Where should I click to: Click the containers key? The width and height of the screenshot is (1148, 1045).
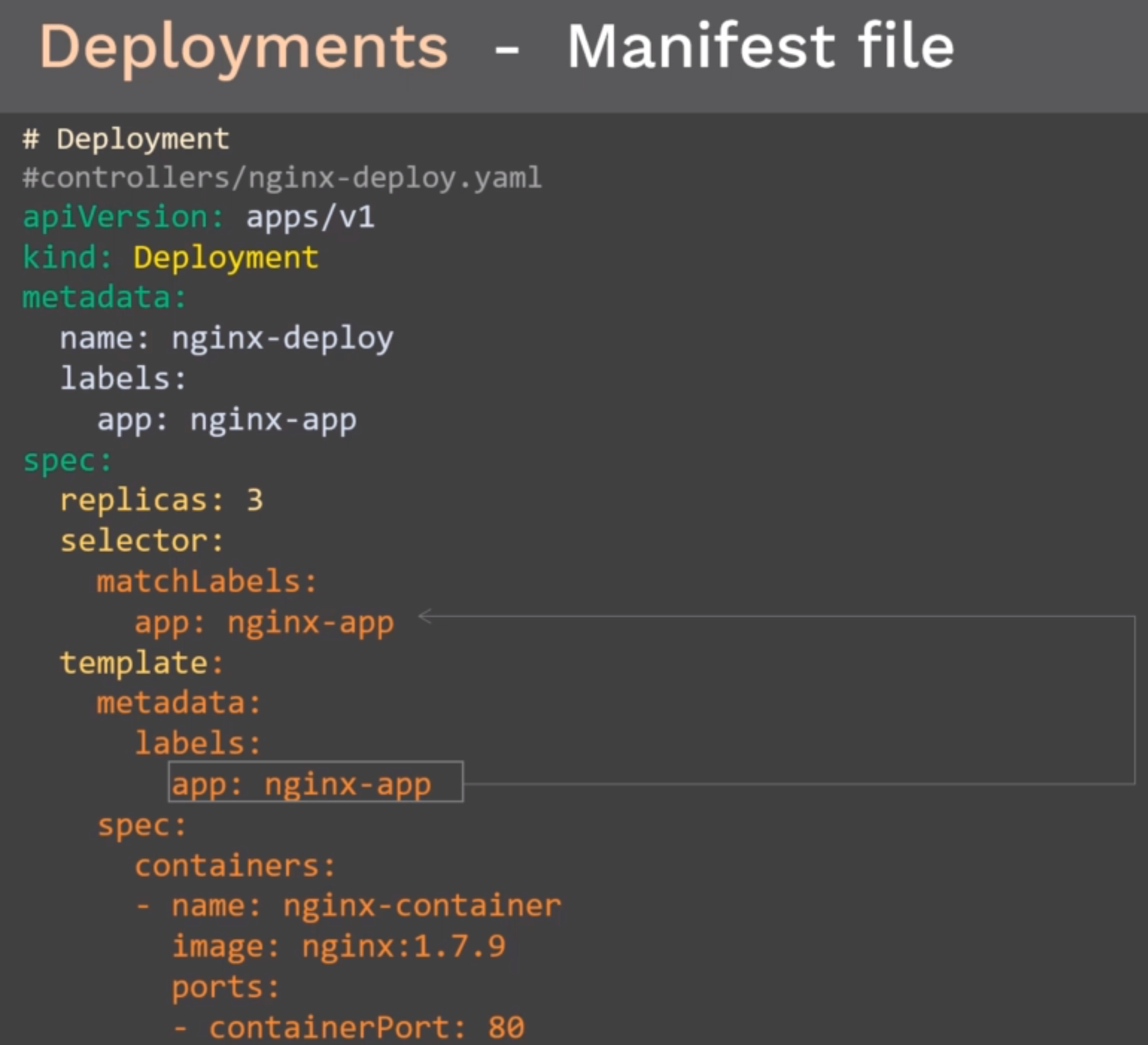(235, 866)
